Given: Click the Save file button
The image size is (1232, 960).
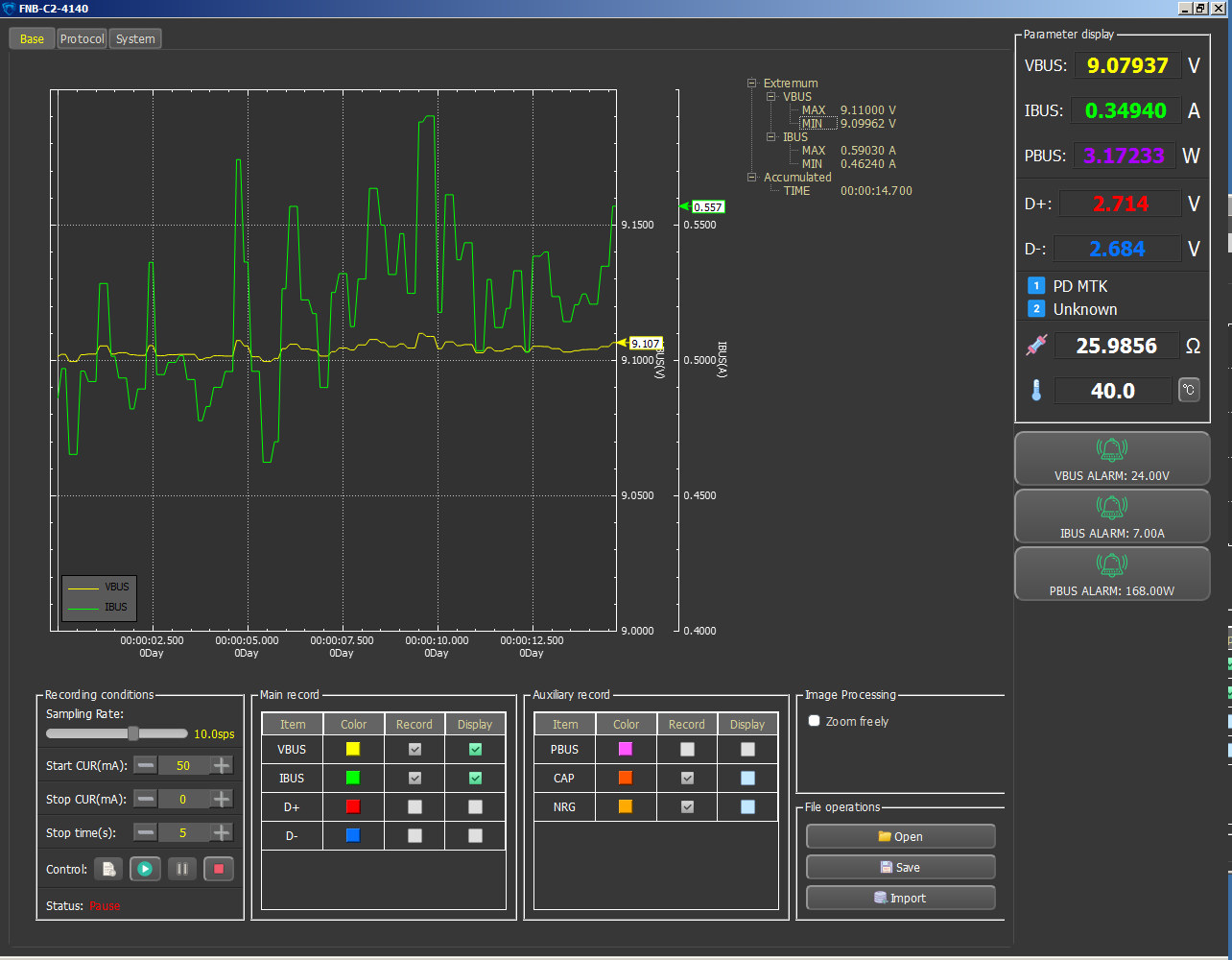Looking at the screenshot, I should [900, 867].
